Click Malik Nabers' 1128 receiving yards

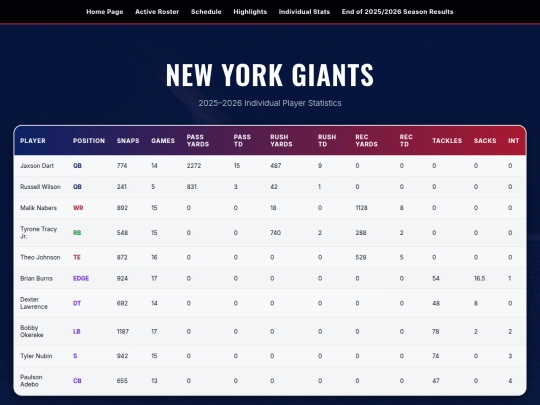(x=361, y=208)
